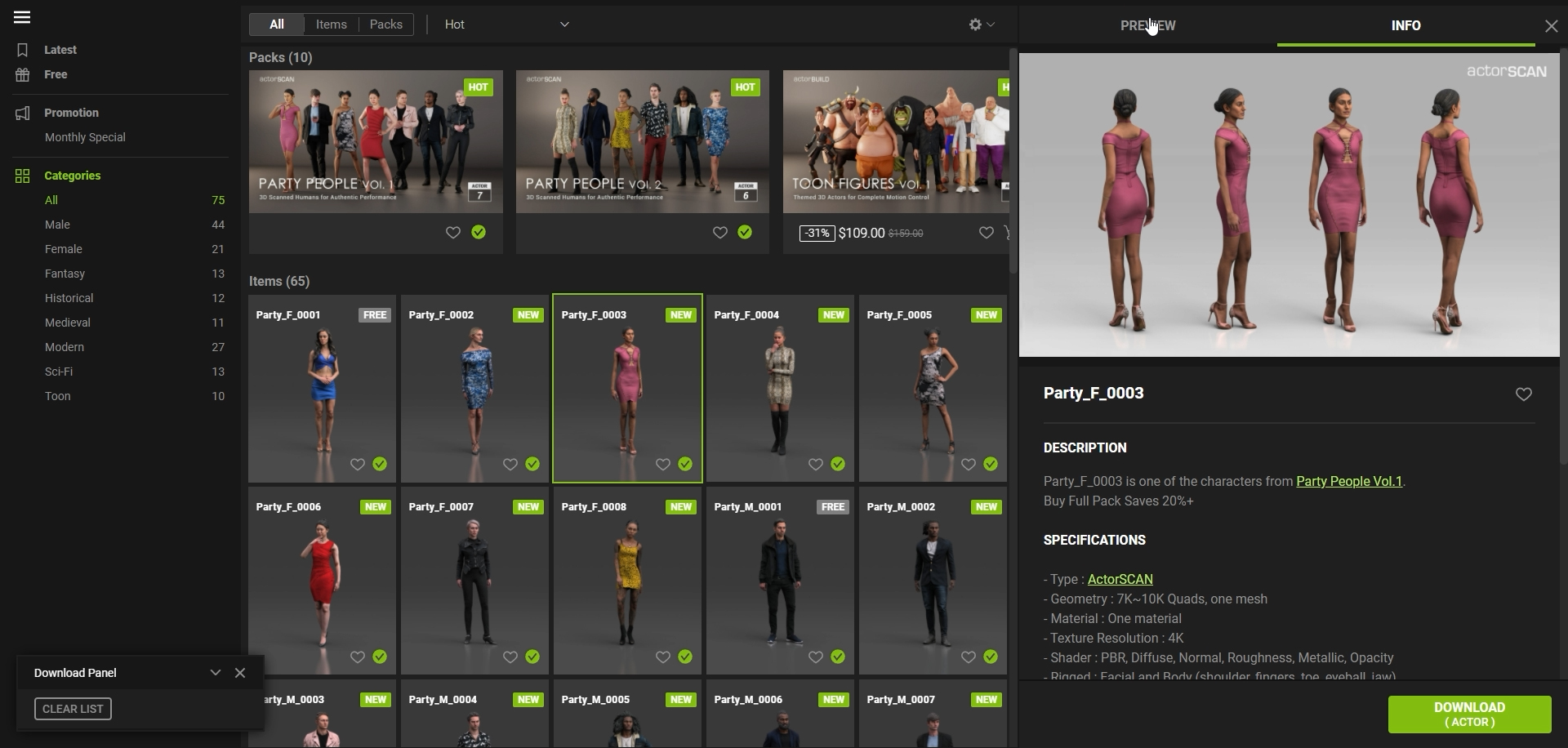Click the Promotion megaphone icon
1568x748 pixels.
click(23, 113)
